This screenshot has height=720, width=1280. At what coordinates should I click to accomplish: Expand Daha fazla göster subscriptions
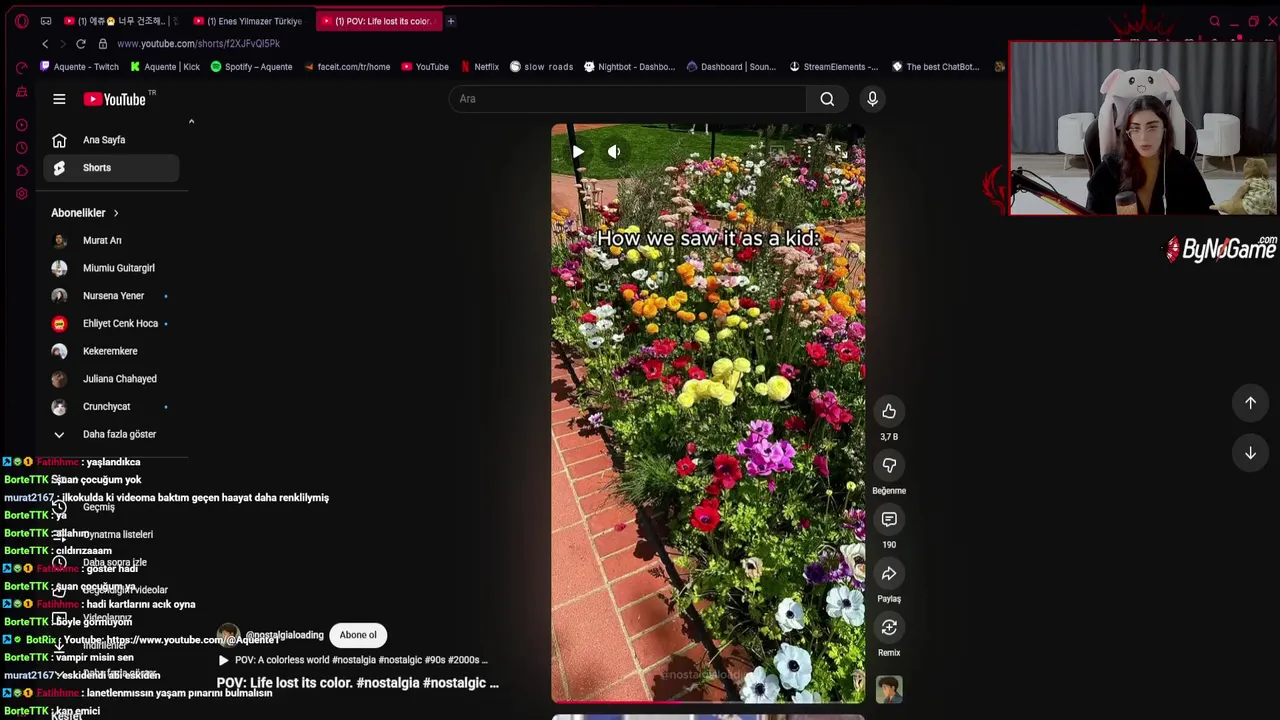point(111,434)
